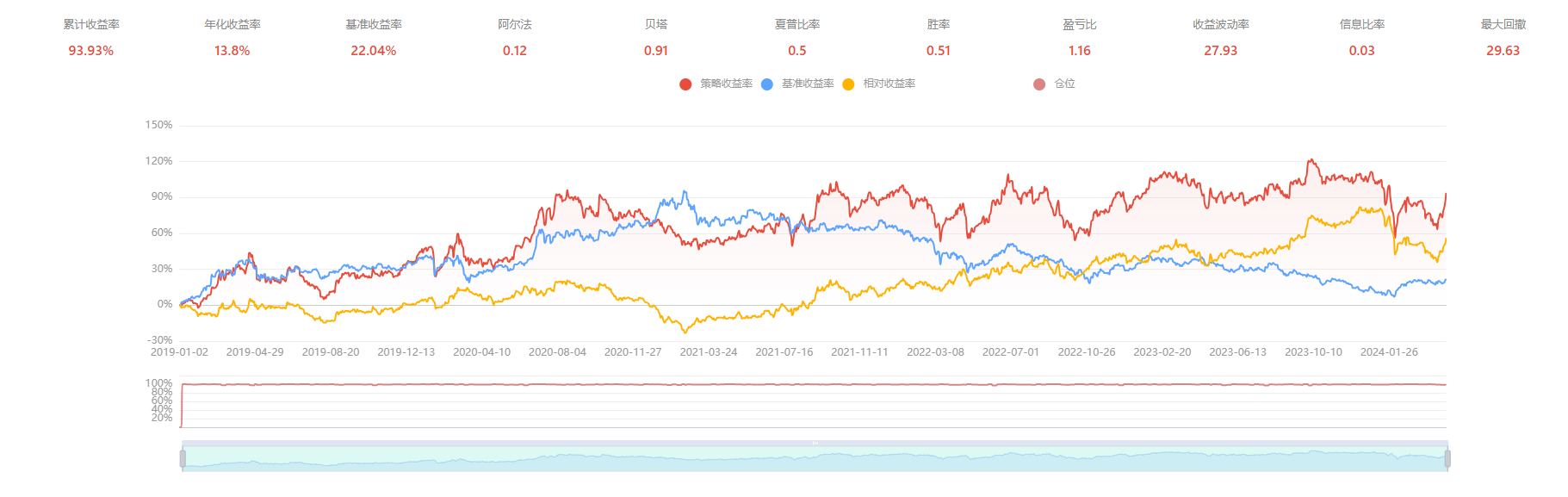Click the 阿尔法 value 0.12

point(515,51)
